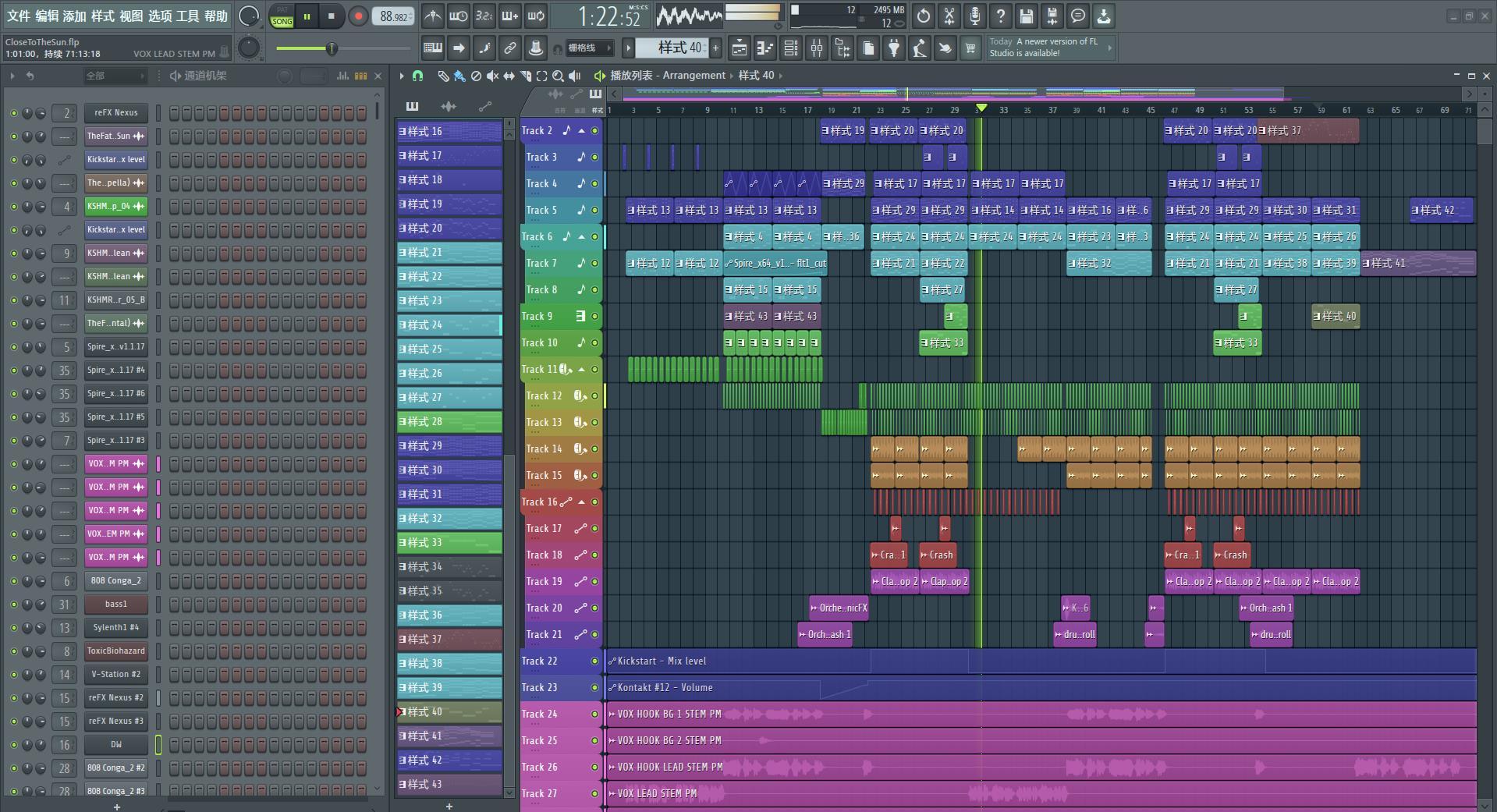Click the one-click audio recording microphone icon
1497x812 pixels.
[x=975, y=16]
